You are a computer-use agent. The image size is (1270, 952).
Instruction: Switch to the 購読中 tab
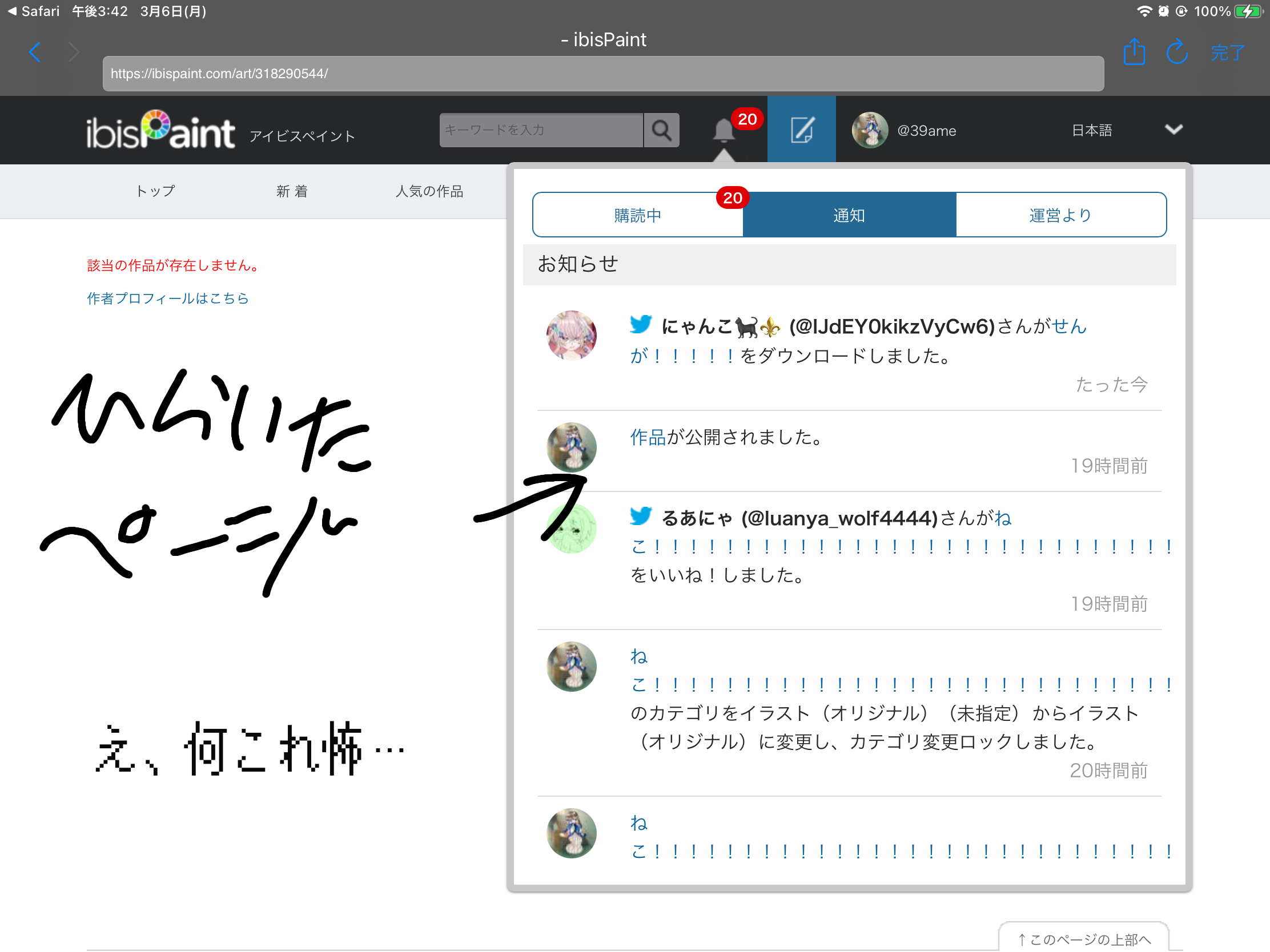637,215
